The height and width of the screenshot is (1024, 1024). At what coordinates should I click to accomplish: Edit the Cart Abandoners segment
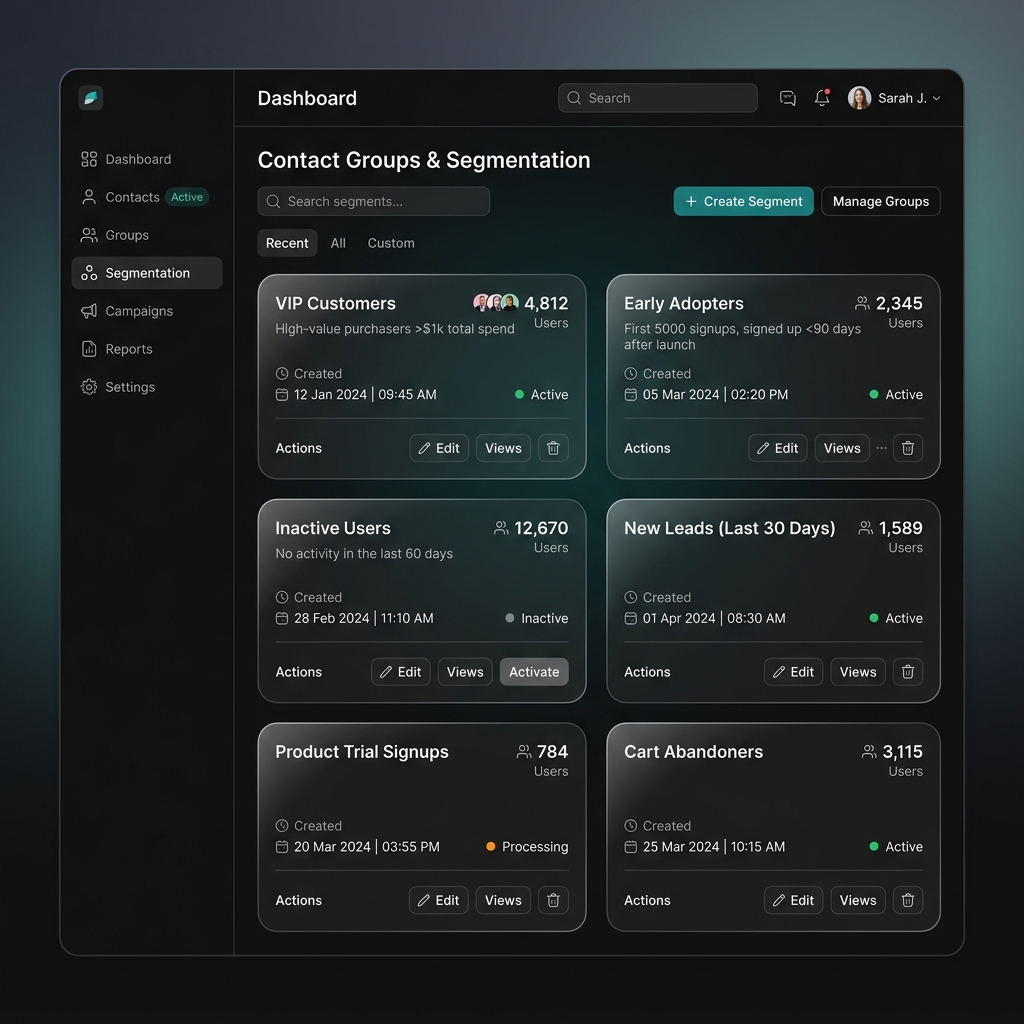pos(793,901)
